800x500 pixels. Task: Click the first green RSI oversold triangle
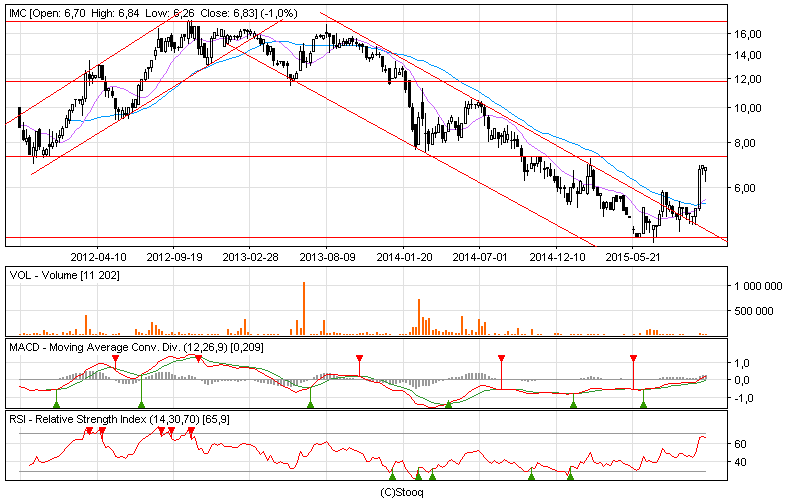point(392,477)
